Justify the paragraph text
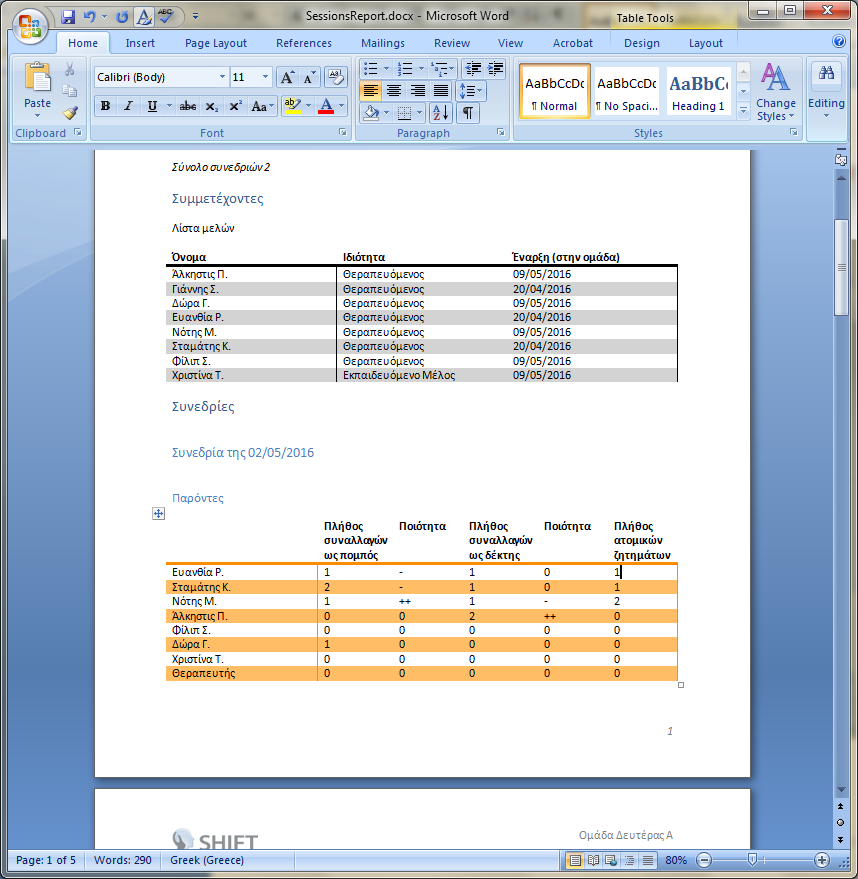 tap(441, 91)
